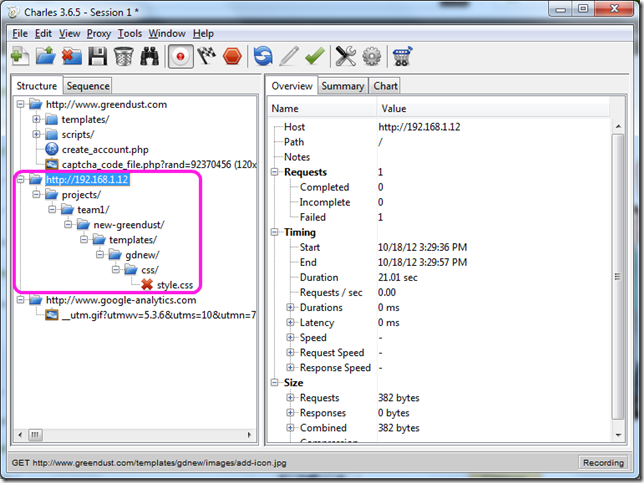This screenshot has height=483, width=644.
Task: Collapse the google-analytics.com host node
Action: [21, 300]
